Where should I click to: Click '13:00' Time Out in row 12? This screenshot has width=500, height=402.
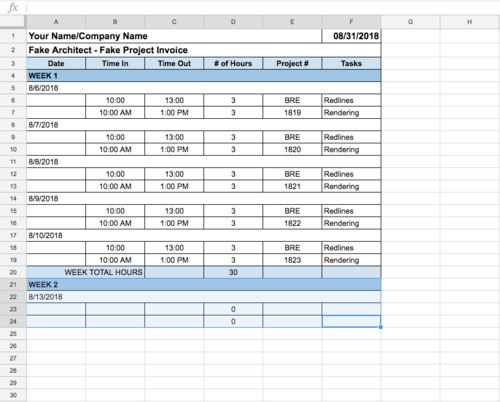pyautogui.click(x=174, y=174)
